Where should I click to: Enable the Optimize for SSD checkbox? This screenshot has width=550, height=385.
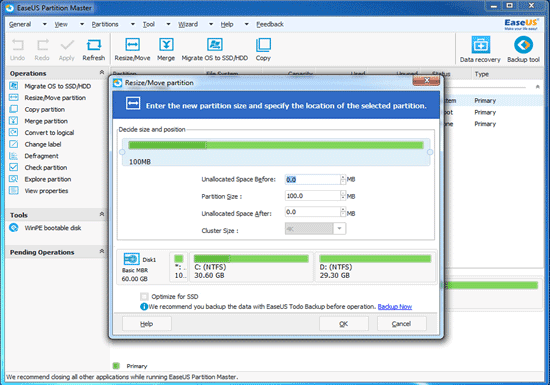point(144,297)
